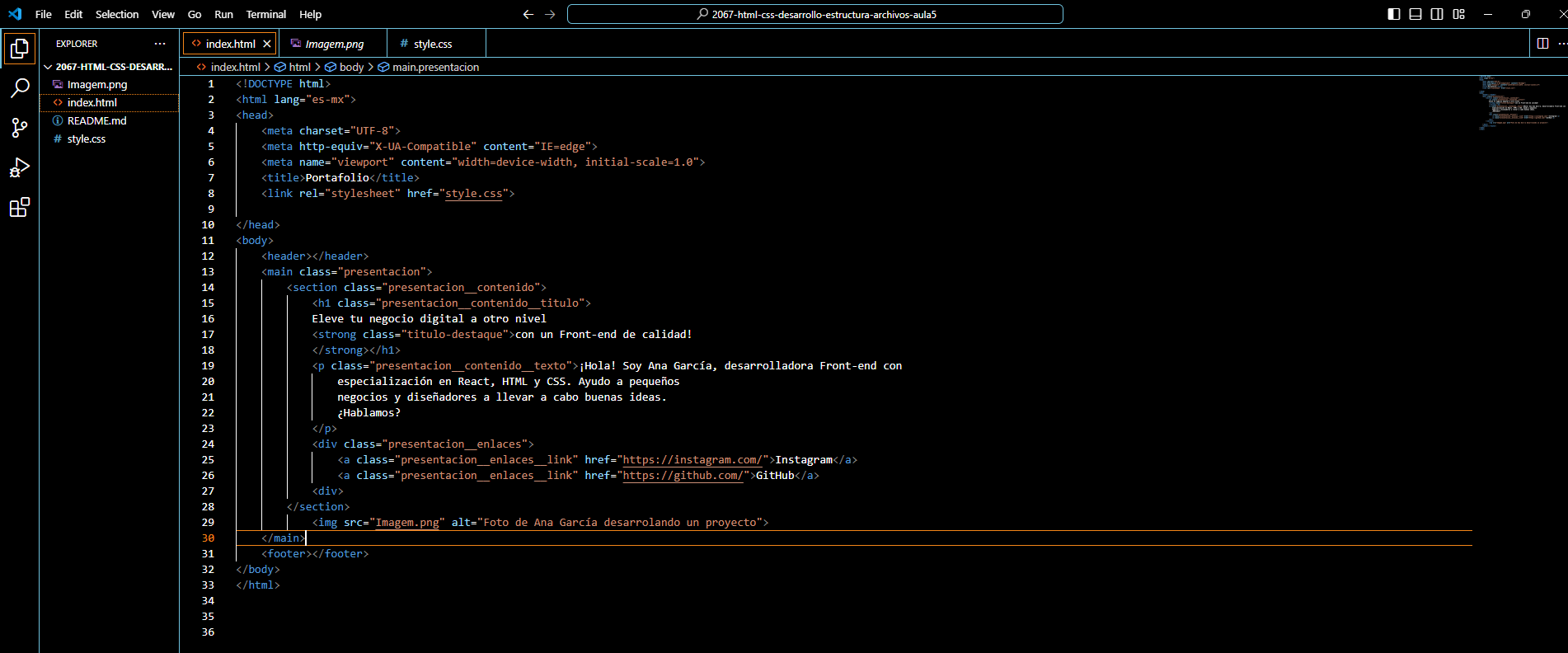Open the Selection menu
1568x653 pixels.
(117, 14)
